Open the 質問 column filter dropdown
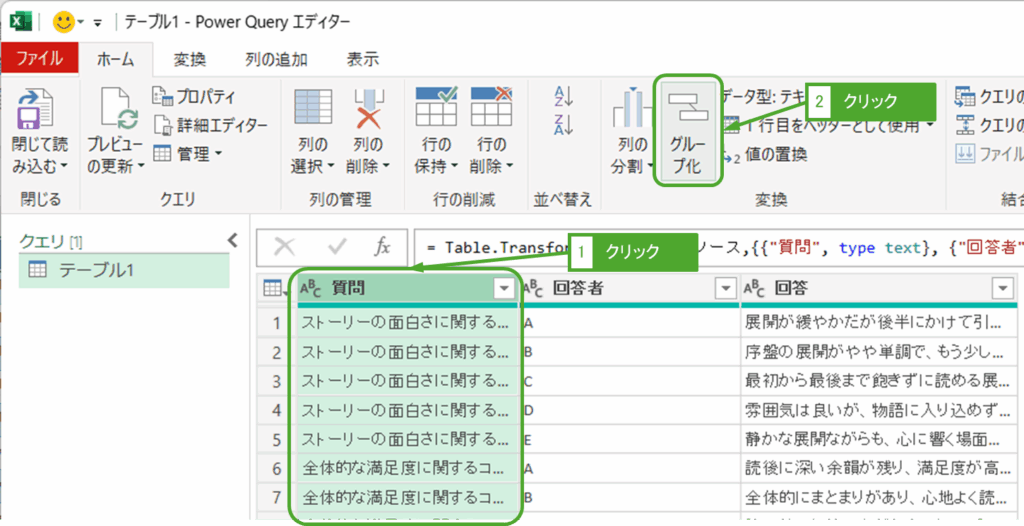1024x526 pixels. 504,289
